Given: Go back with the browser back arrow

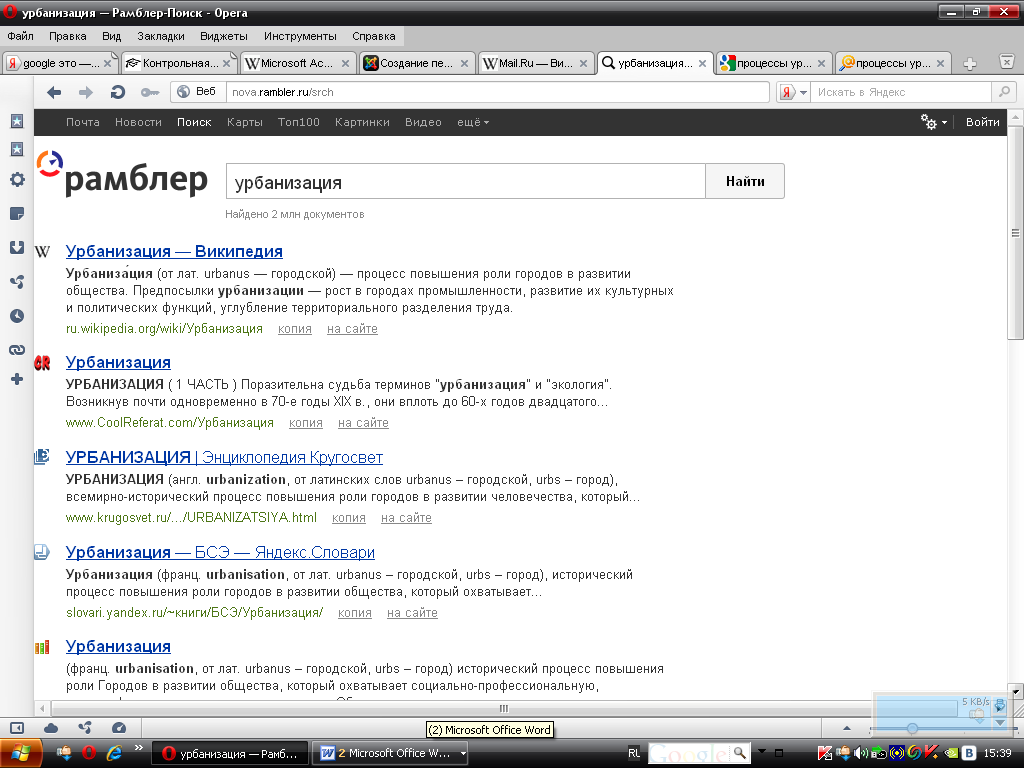Looking at the screenshot, I should click(x=54, y=93).
